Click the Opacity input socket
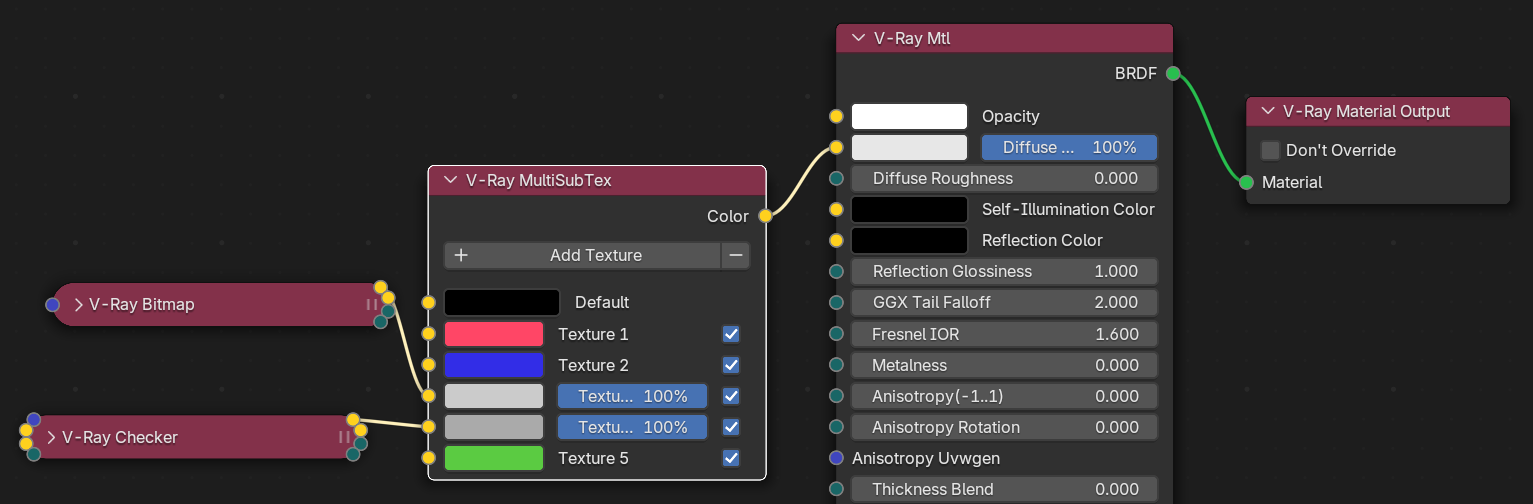This screenshot has height=504, width=1533. 836,116
